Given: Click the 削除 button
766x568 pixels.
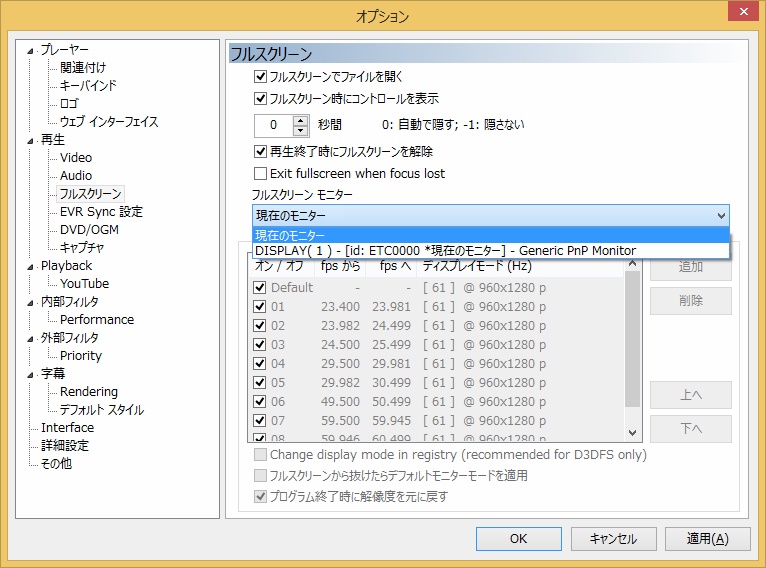Looking at the screenshot, I should pos(690,301).
